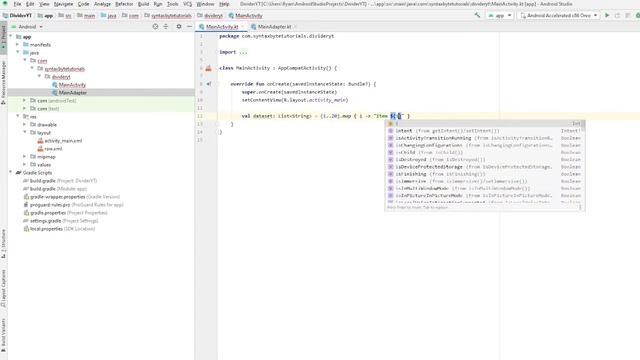Open the Navigate menu
Viewport: 640px width, 360px height.
64,4
